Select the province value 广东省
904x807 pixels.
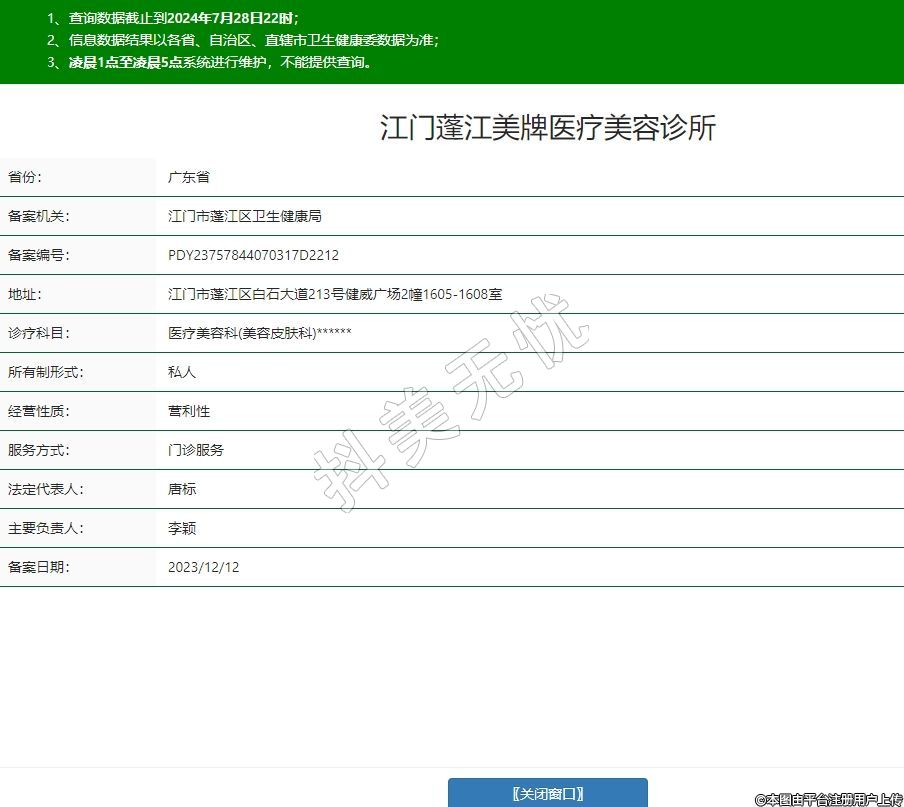188,177
